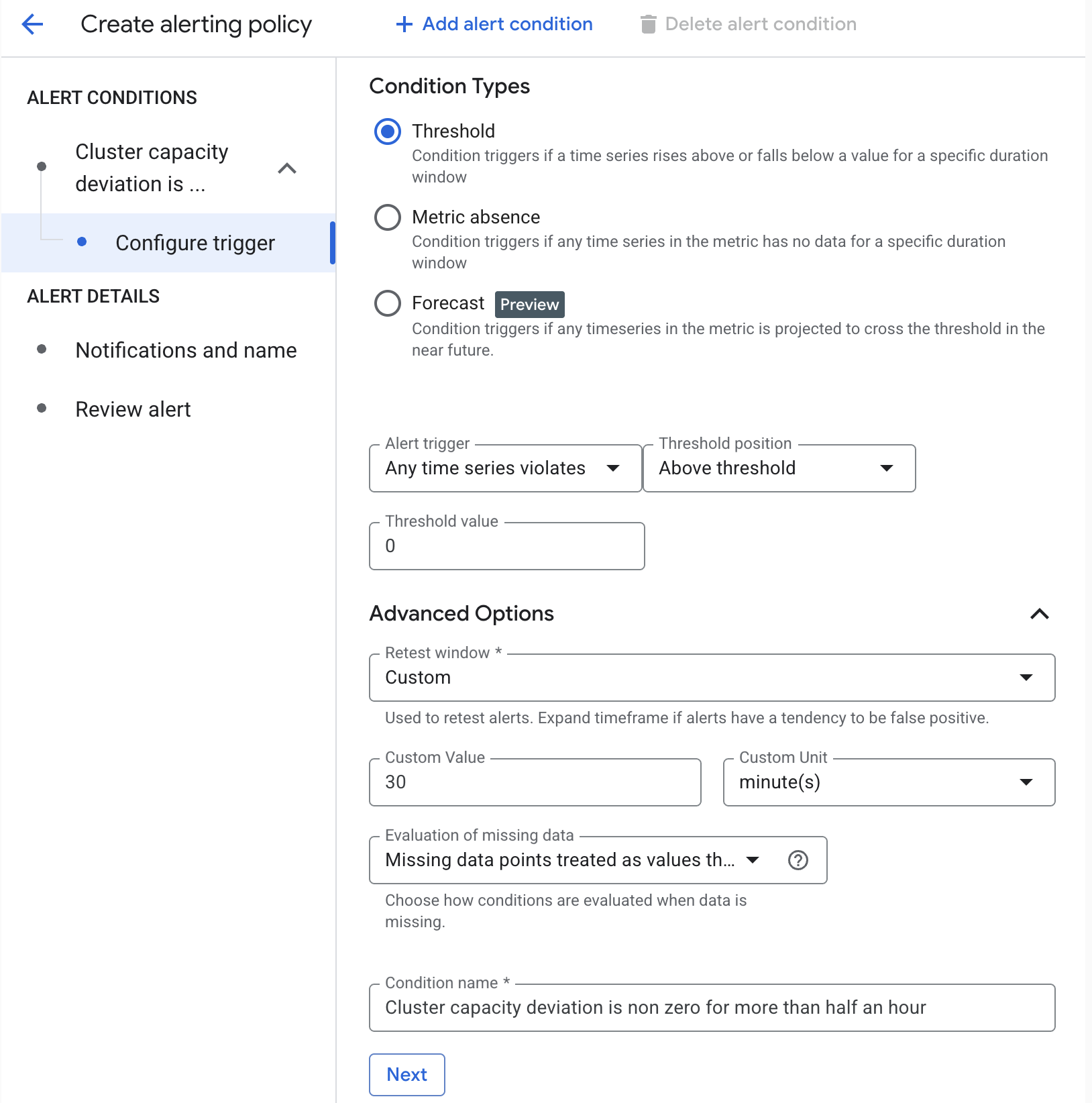
Task: Click the Condition name text field
Action: point(712,1008)
